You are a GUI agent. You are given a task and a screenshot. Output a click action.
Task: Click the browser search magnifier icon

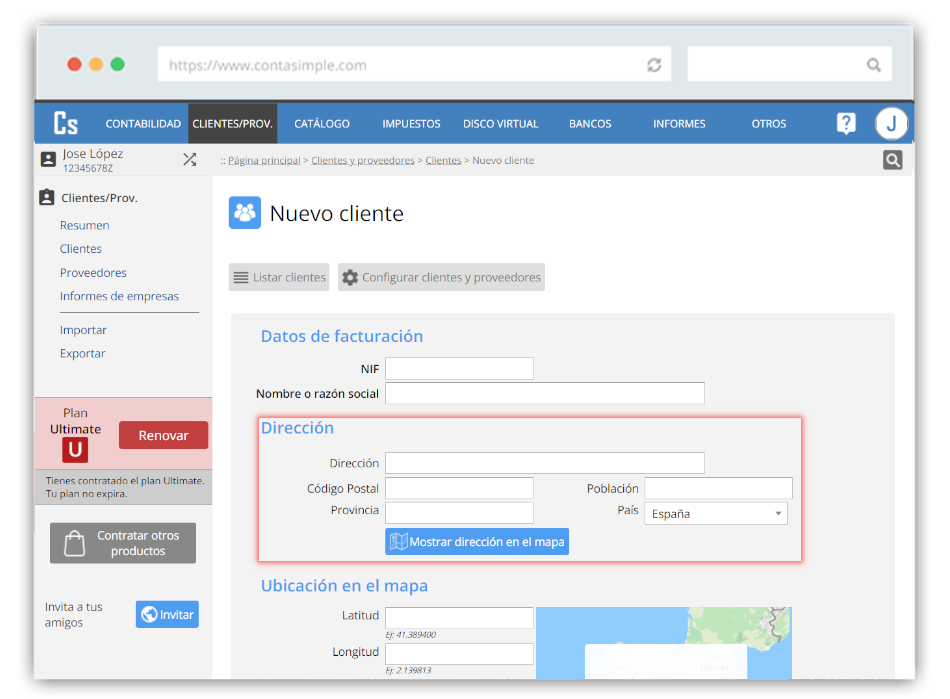pos(873,65)
